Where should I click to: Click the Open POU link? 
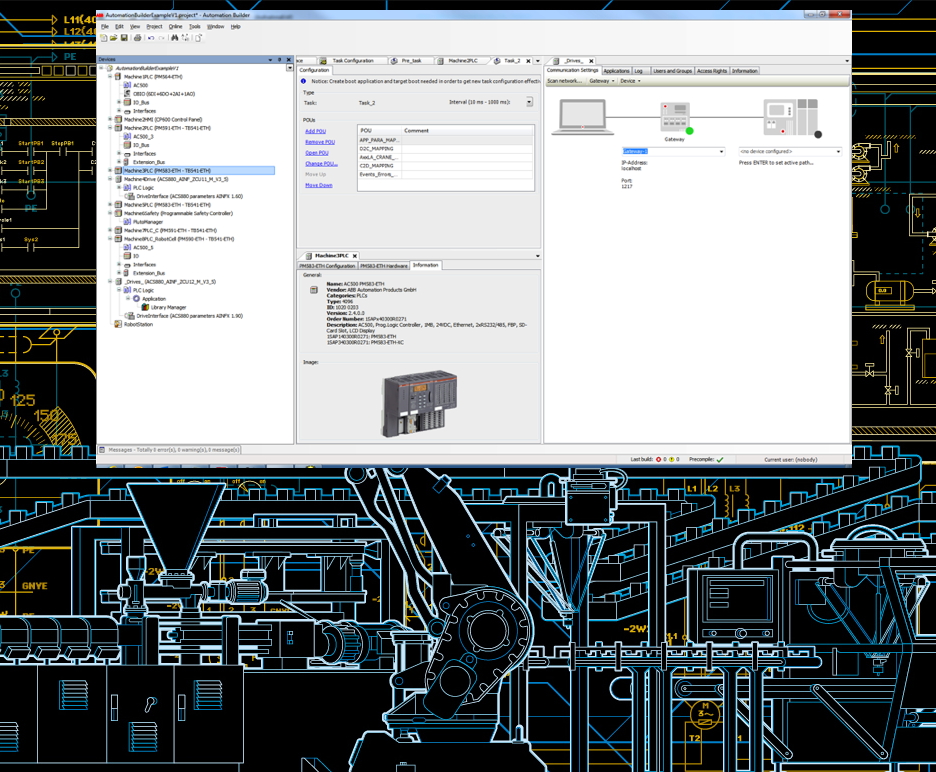click(317, 153)
